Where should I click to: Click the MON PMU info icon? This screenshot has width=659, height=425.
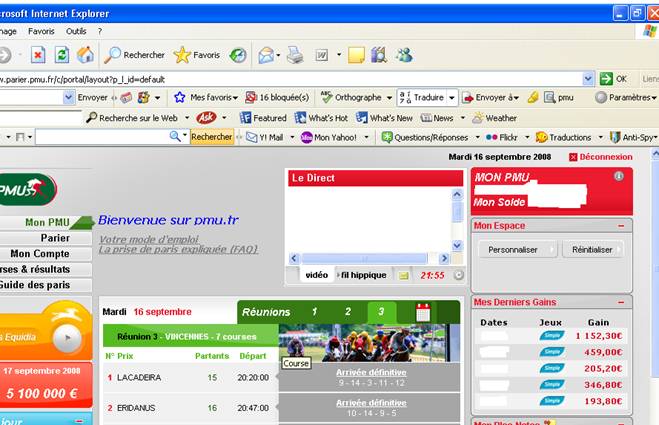pyautogui.click(x=618, y=177)
